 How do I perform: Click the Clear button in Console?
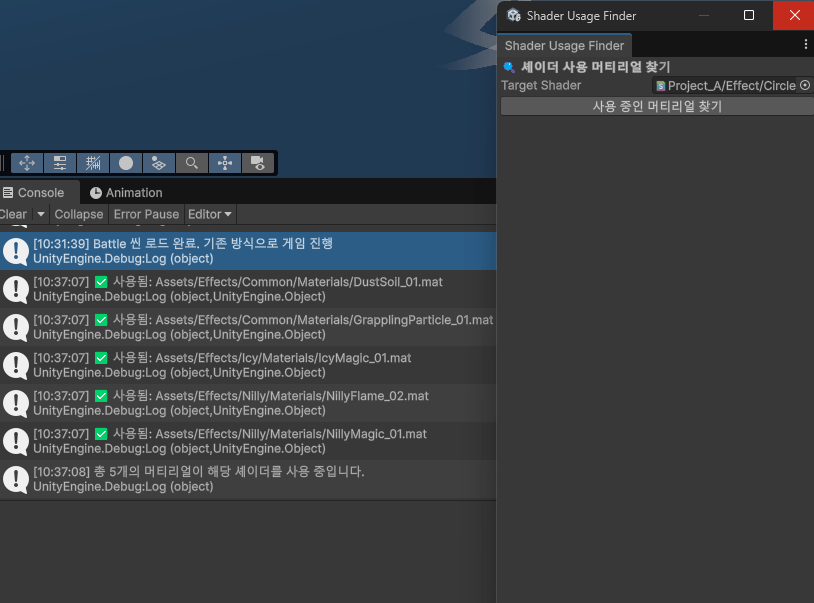point(13,214)
